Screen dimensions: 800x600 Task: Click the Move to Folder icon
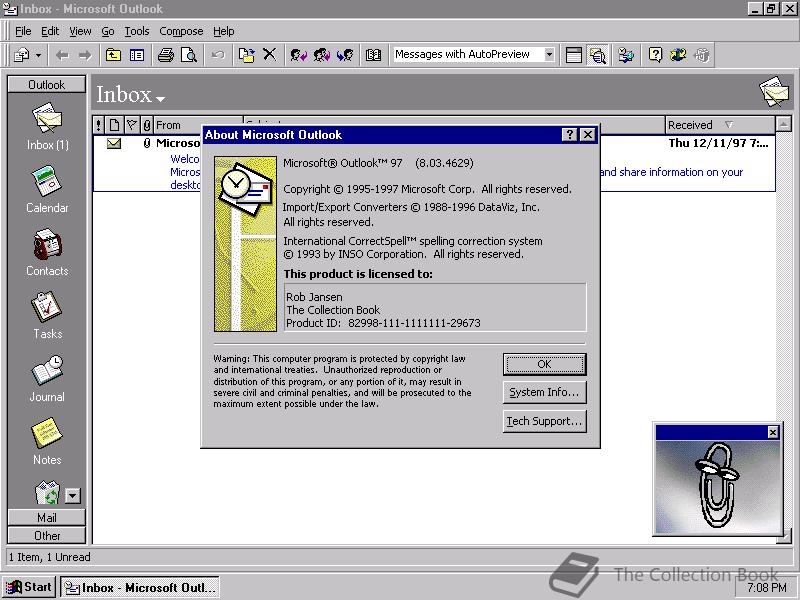(x=246, y=55)
